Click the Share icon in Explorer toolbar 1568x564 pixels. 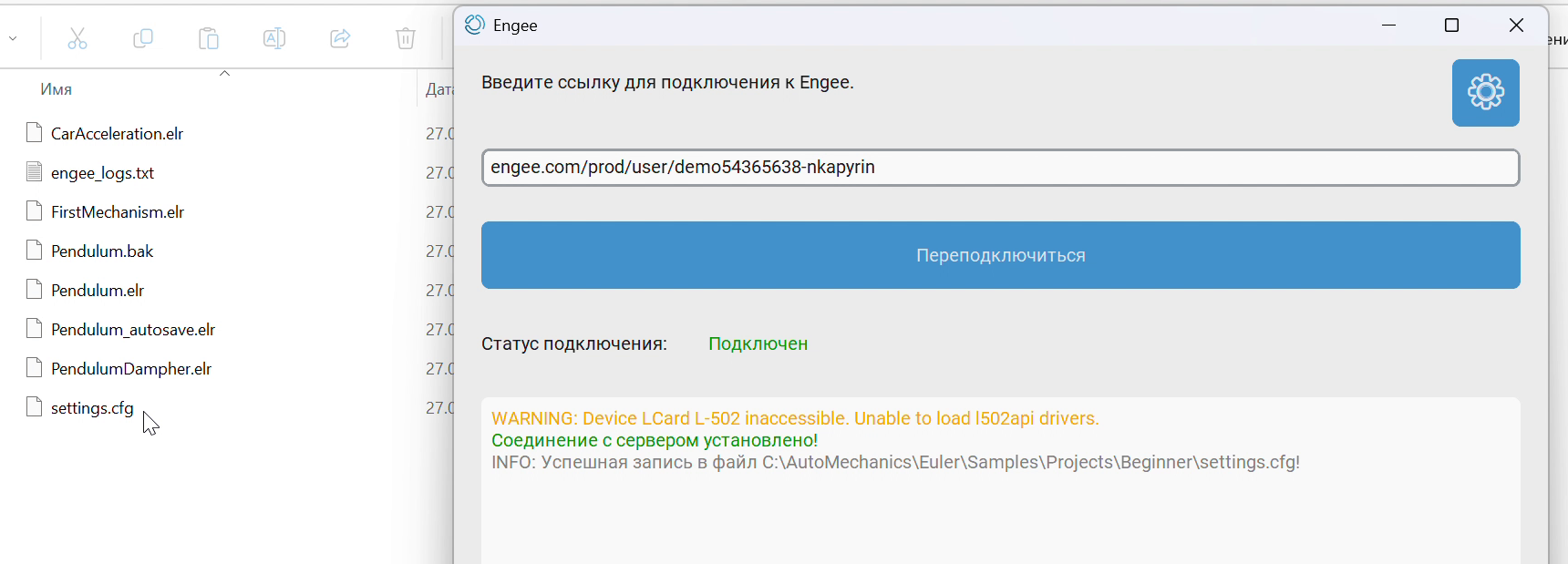[x=340, y=38]
